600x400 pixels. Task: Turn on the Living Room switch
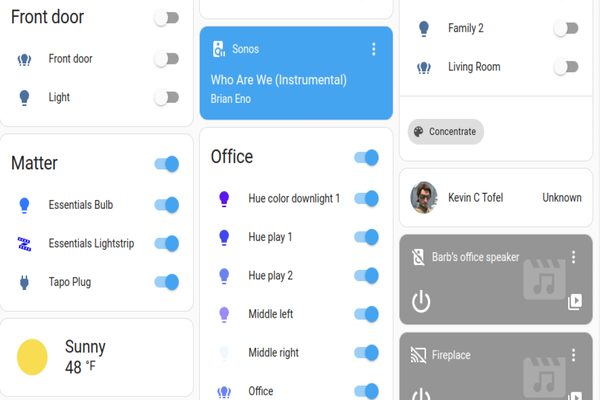pos(566,67)
